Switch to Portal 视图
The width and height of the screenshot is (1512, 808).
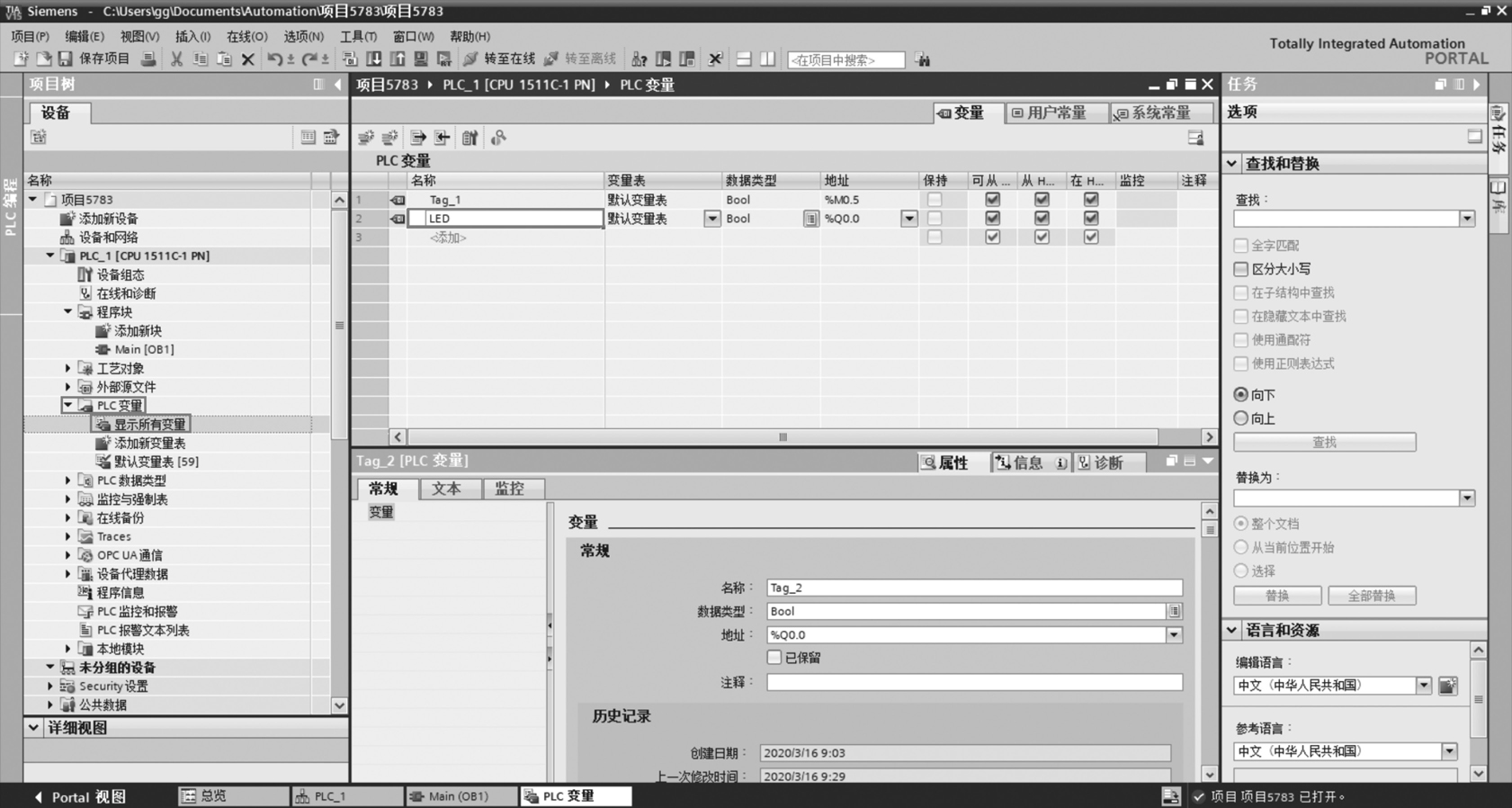79,796
